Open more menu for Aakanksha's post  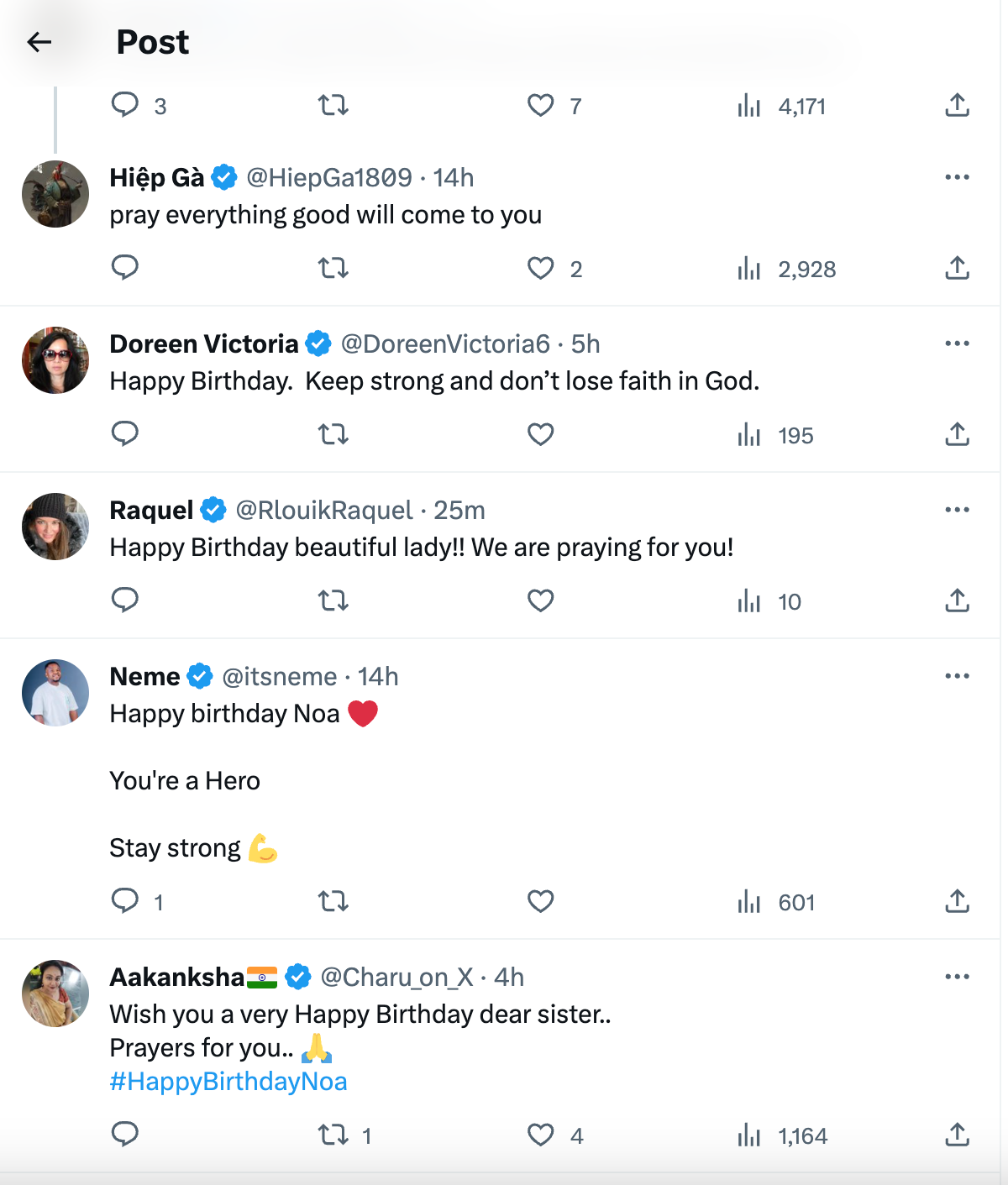957,977
